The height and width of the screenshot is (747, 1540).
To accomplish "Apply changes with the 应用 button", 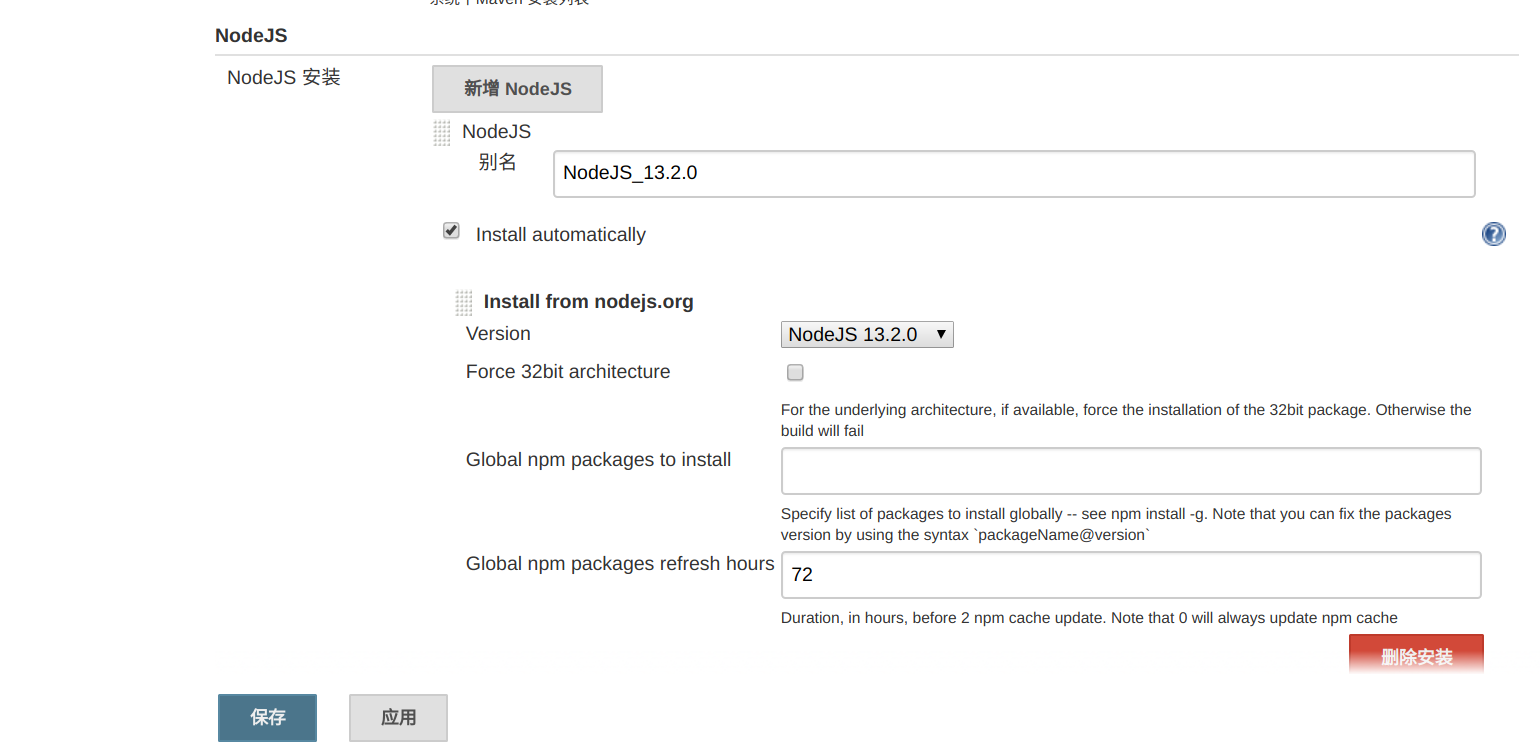I will pos(398,717).
